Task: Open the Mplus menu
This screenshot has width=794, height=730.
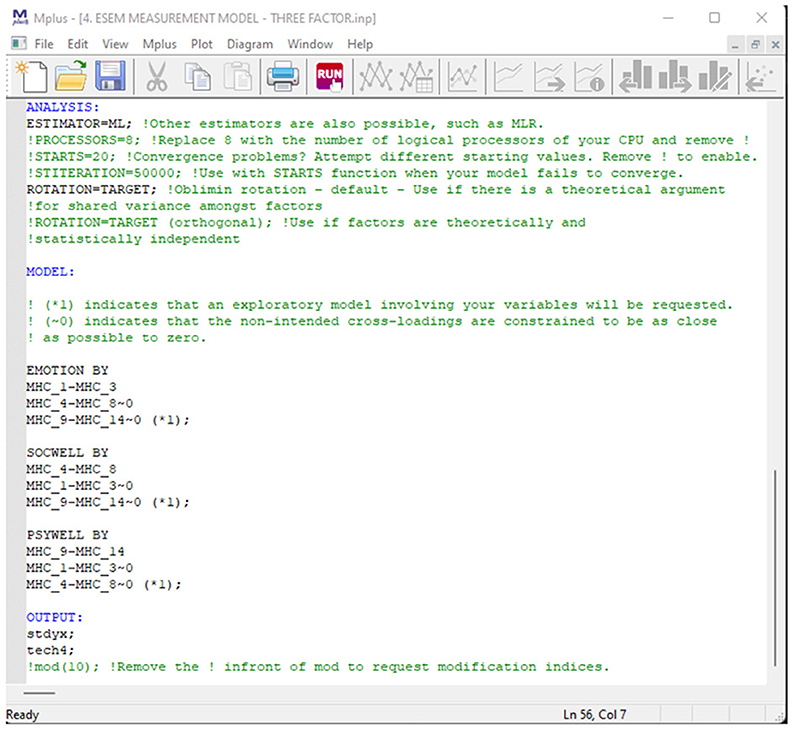Action: pyautogui.click(x=160, y=44)
